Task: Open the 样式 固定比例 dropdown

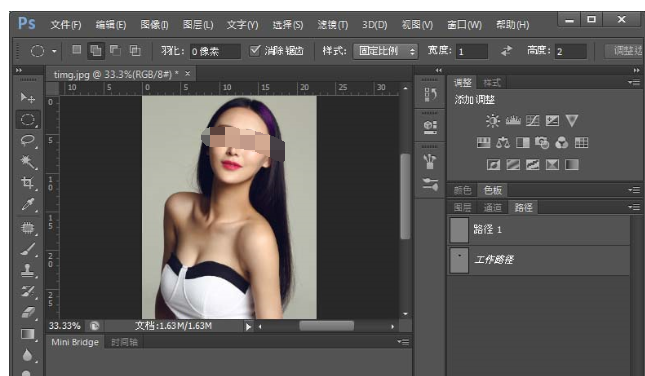Action: point(385,51)
